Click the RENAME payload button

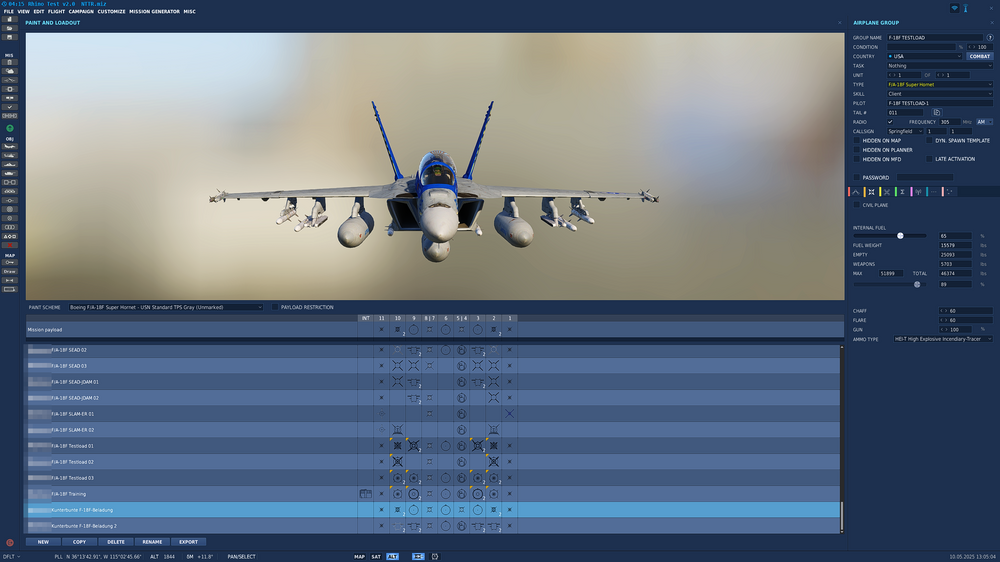click(152, 542)
